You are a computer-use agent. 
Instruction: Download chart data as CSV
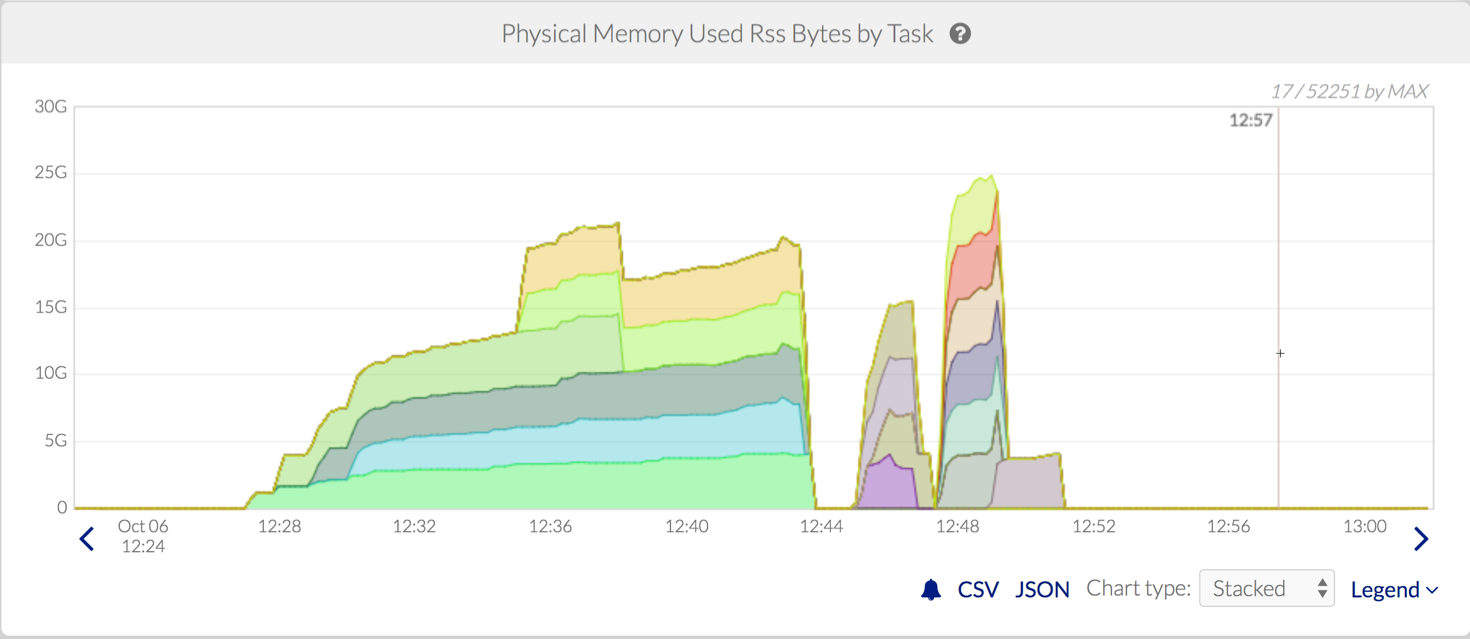pyautogui.click(x=978, y=590)
